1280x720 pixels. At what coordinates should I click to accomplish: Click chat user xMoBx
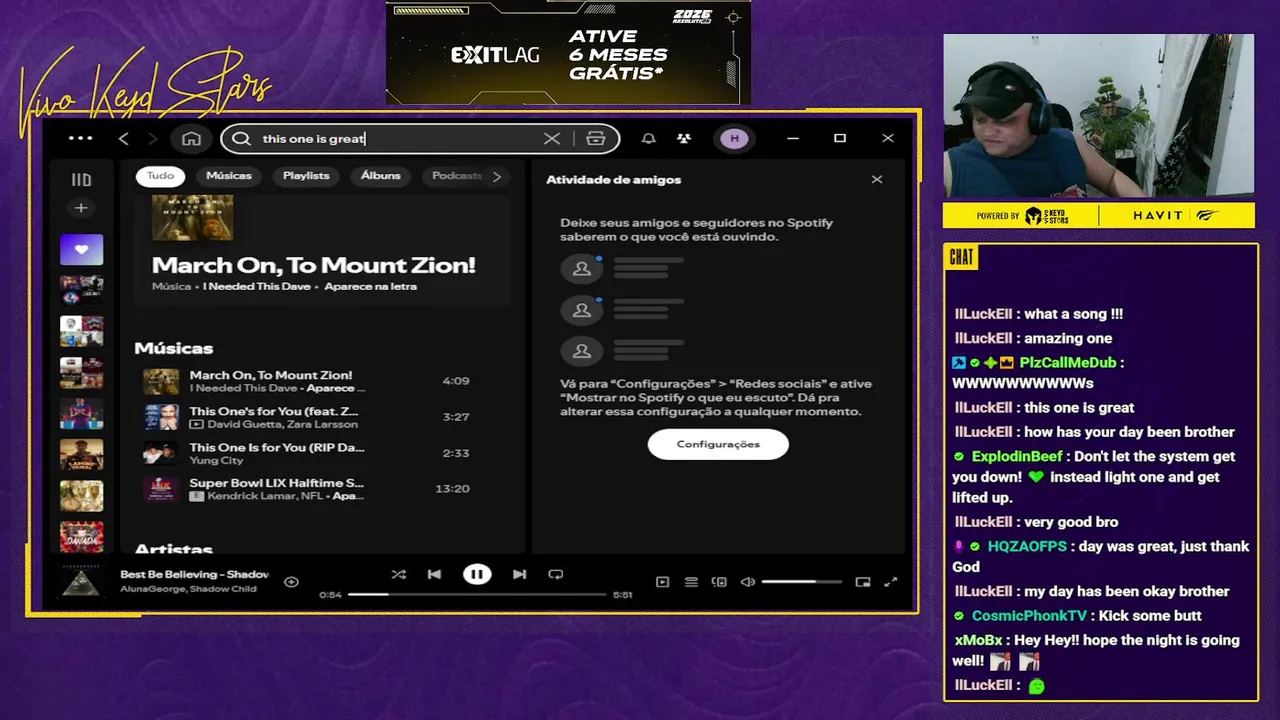click(x=978, y=640)
